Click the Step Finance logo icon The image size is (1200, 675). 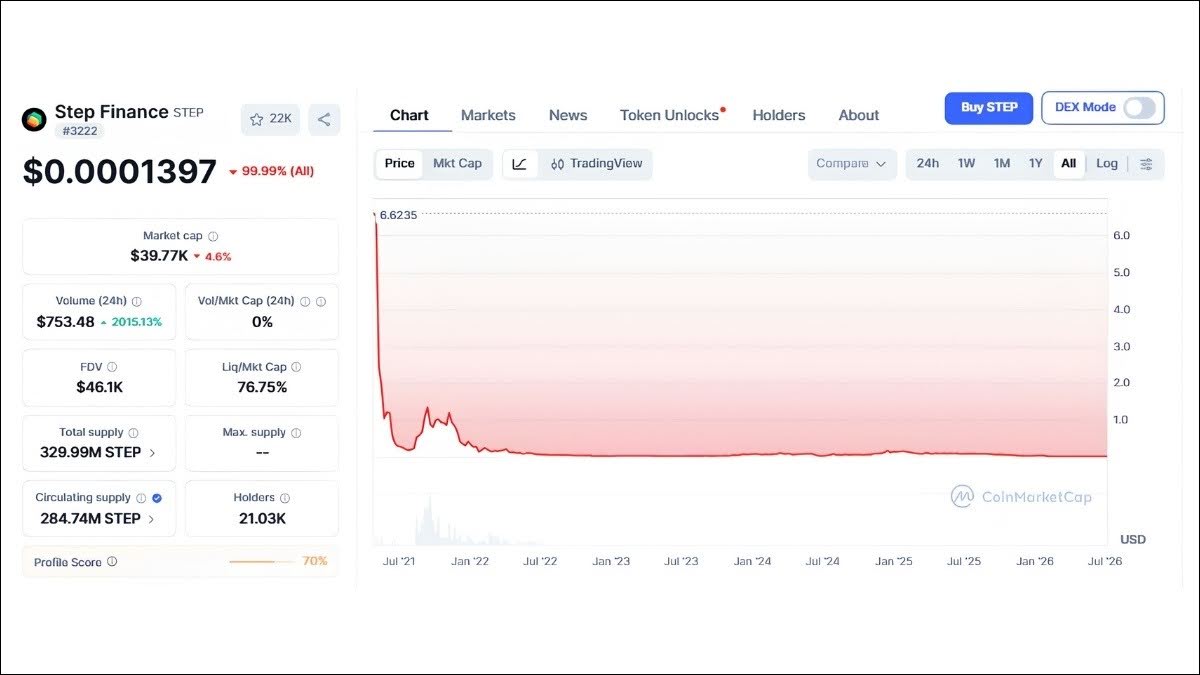tap(34, 120)
